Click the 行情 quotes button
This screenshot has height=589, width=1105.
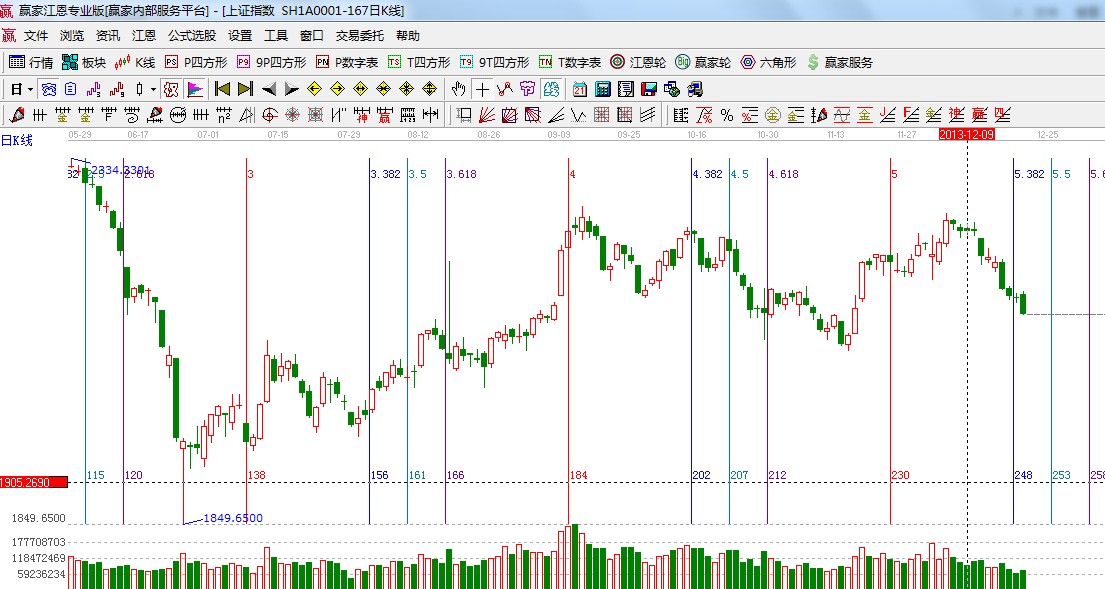point(31,62)
